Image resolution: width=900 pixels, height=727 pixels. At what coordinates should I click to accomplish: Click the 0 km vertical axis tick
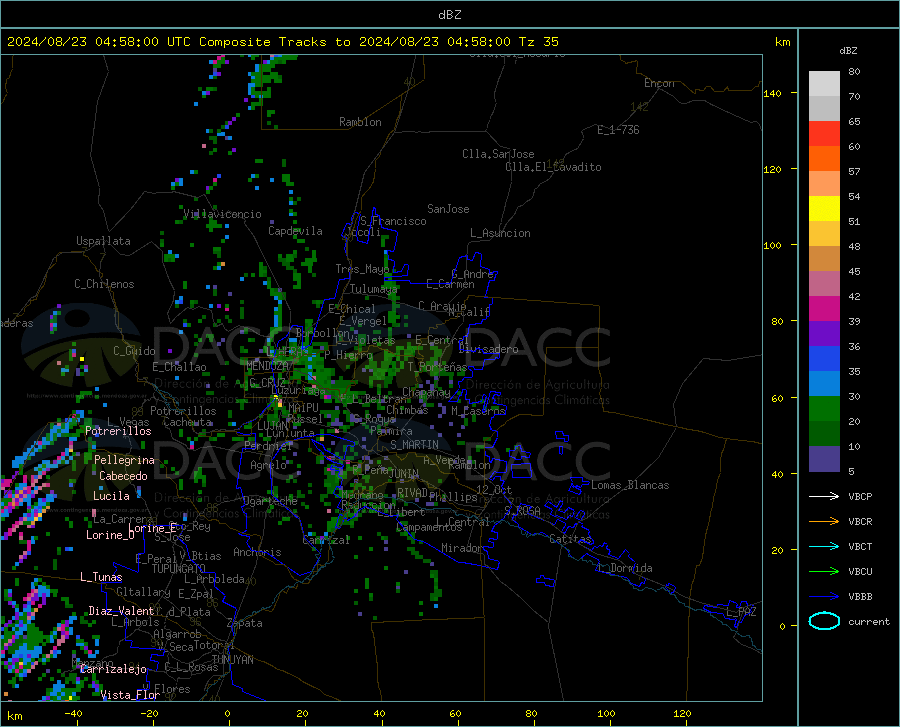pos(782,626)
